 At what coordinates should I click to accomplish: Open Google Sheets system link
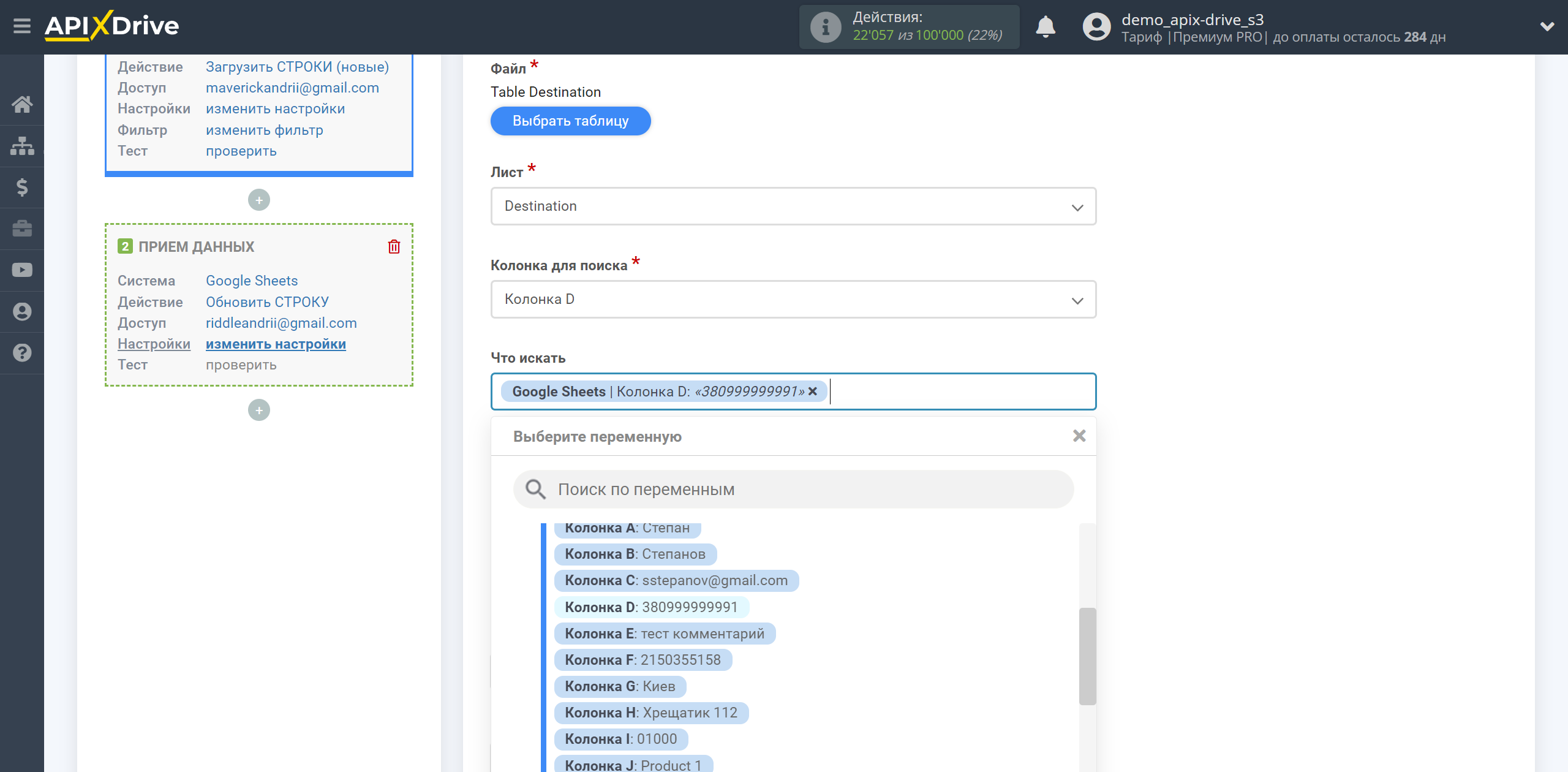pos(252,281)
